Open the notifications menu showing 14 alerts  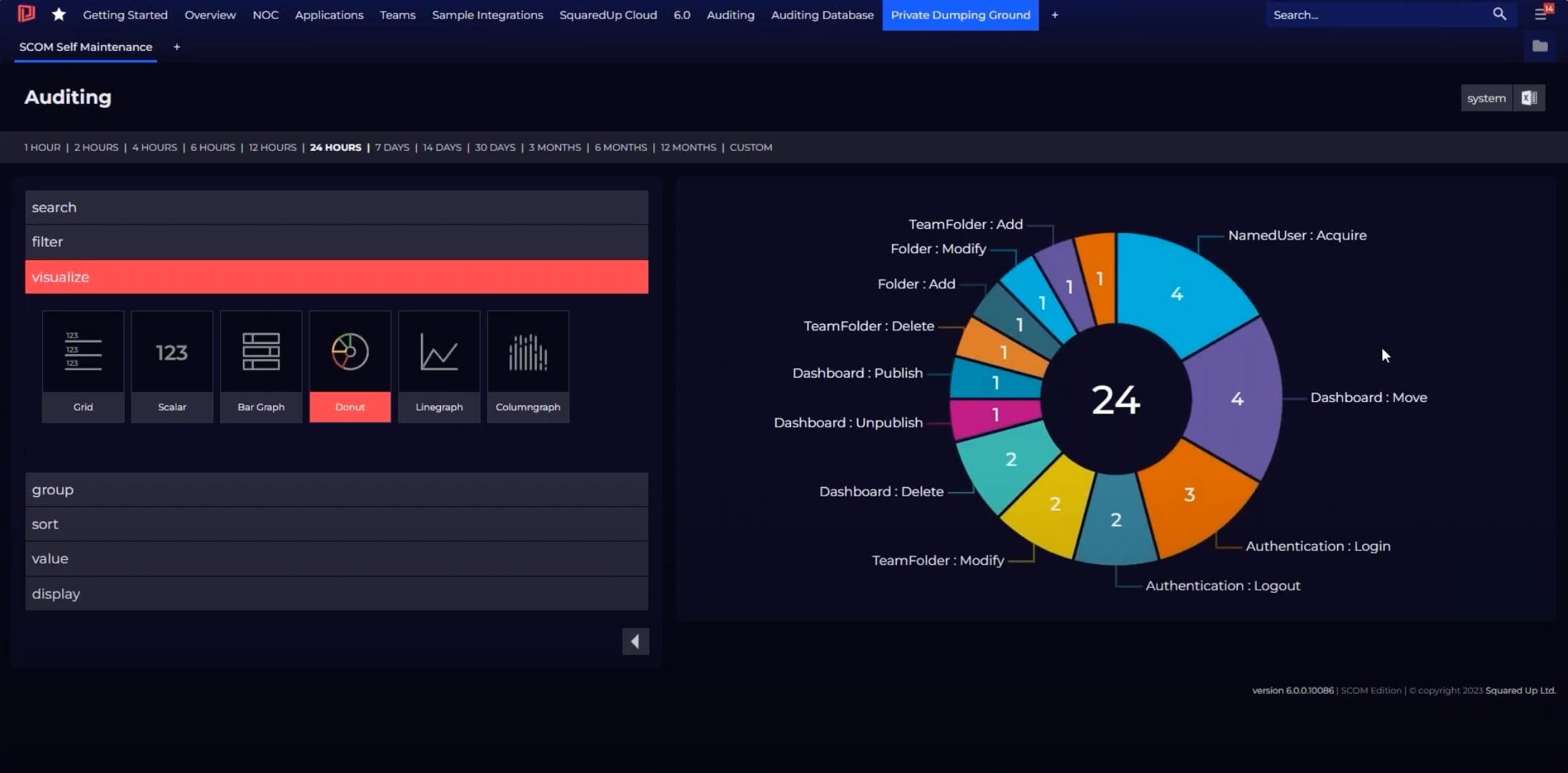pyautogui.click(x=1541, y=14)
